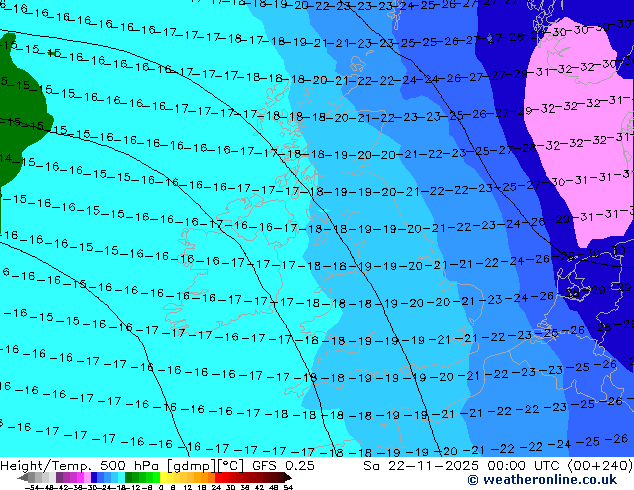
Task: Click the dark maroon right arrow end of the legend
Action: pyautogui.click(x=287, y=477)
